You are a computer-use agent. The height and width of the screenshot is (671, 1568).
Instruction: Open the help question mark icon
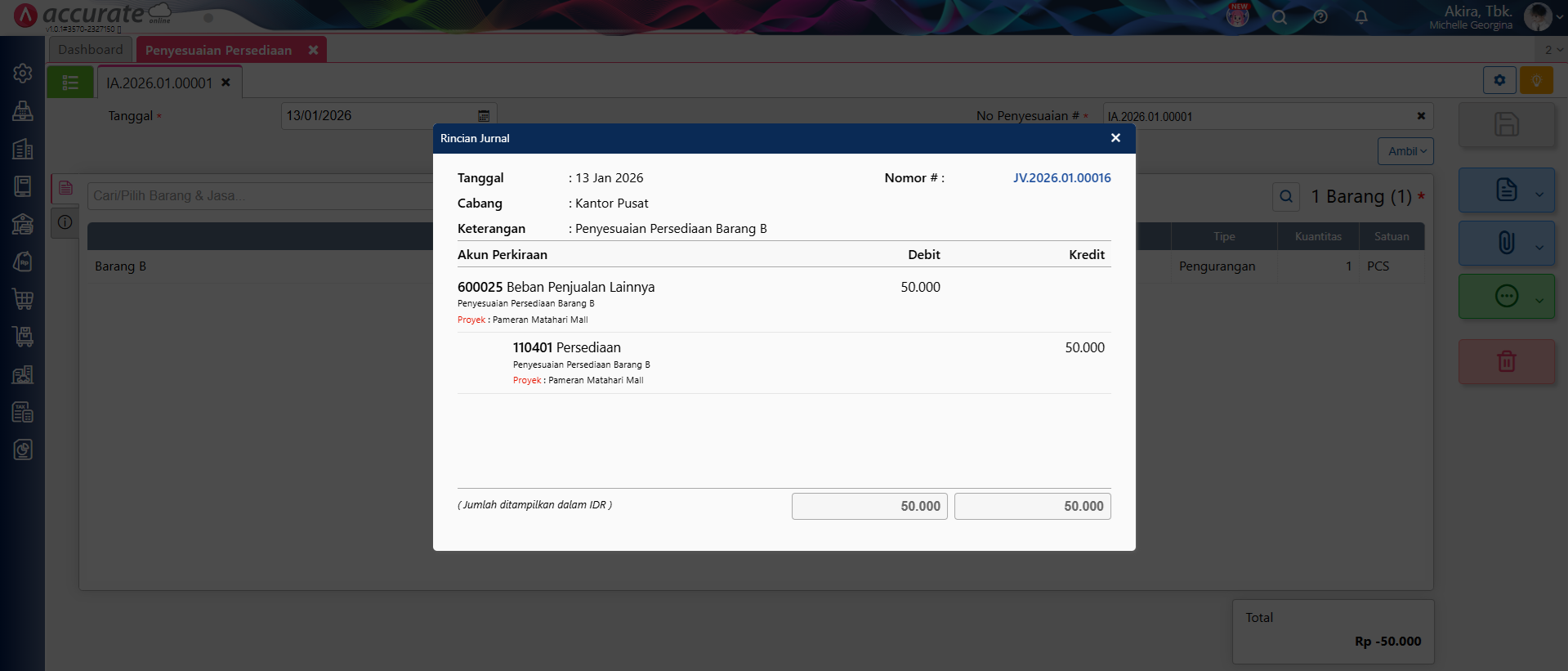(1320, 17)
